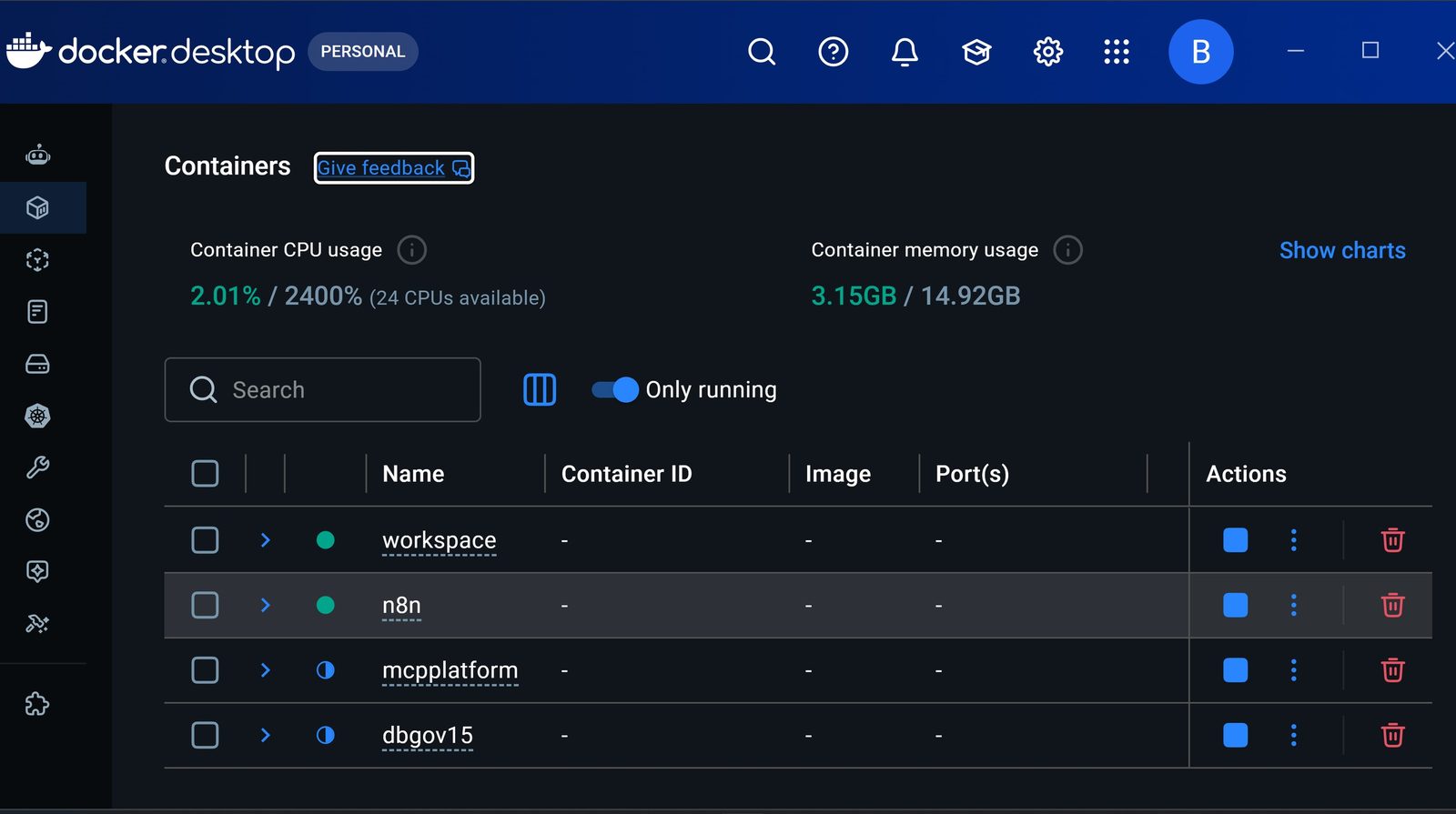This screenshot has height=814, width=1456.
Task: Open the Extensions puzzle piece sidebar icon
Action: [x=37, y=704]
